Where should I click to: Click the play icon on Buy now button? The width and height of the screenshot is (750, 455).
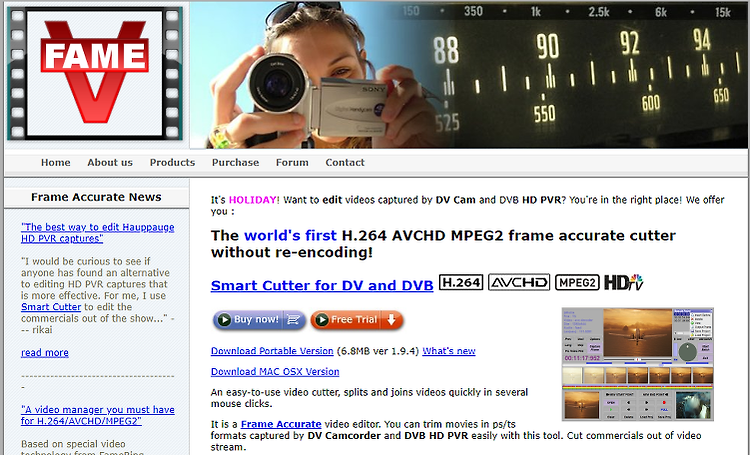(x=224, y=320)
